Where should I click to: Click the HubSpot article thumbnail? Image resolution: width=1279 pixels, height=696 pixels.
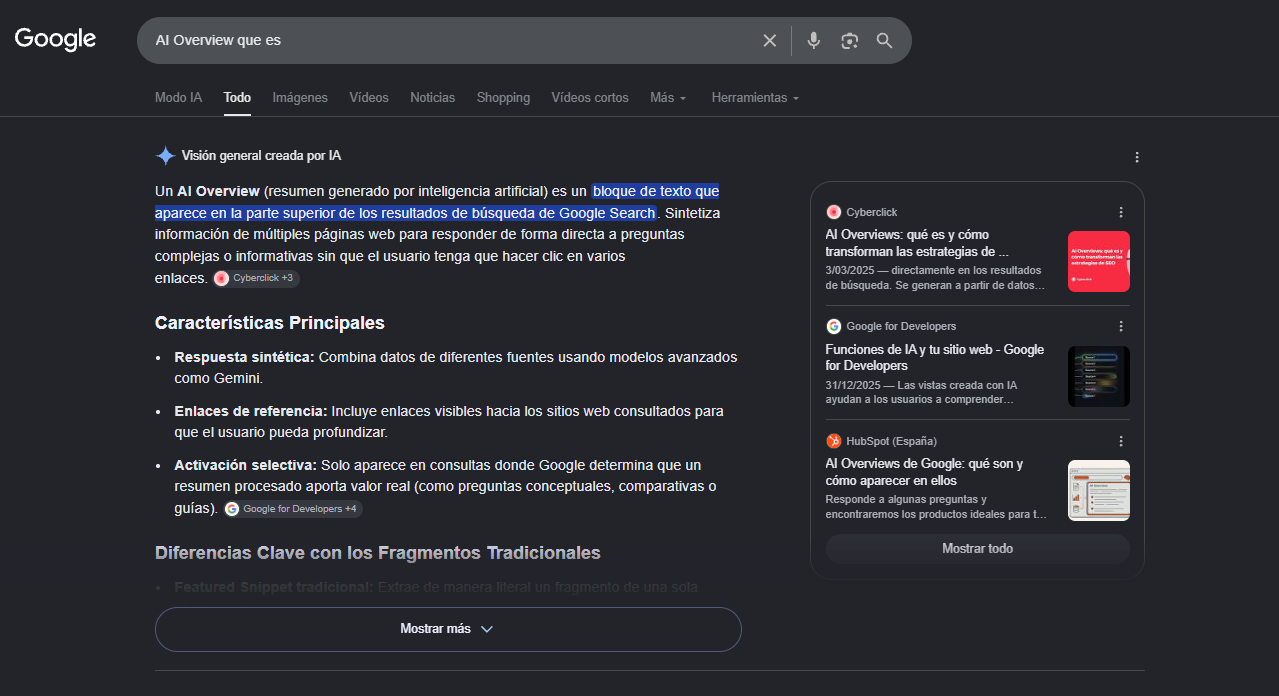tap(1099, 490)
